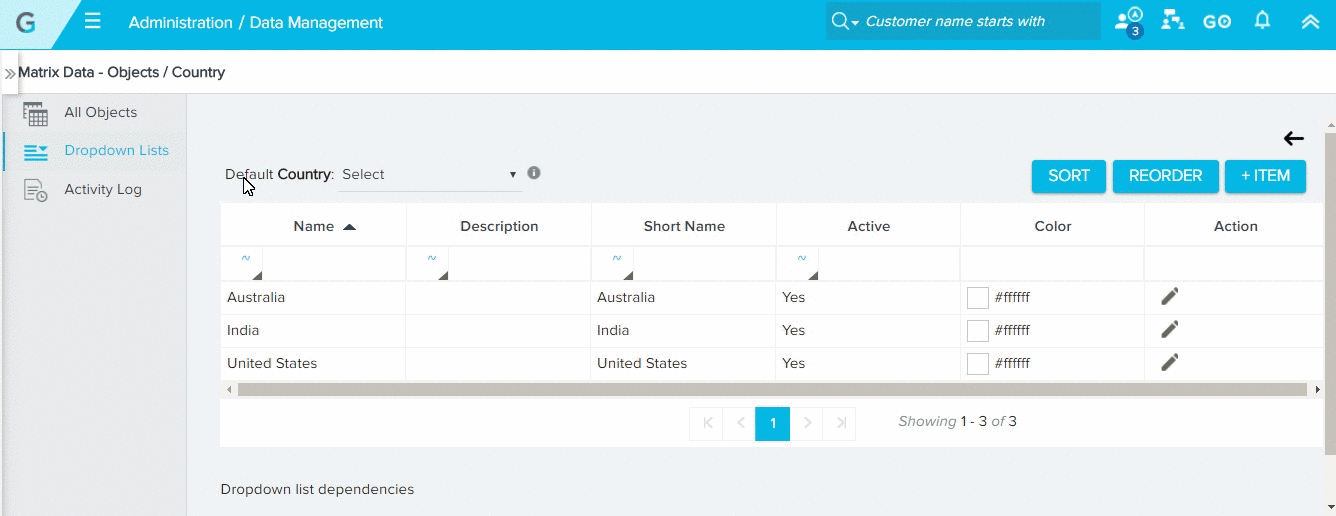Click the Gainsight G logo
1336x516 pixels.
pos(26,23)
